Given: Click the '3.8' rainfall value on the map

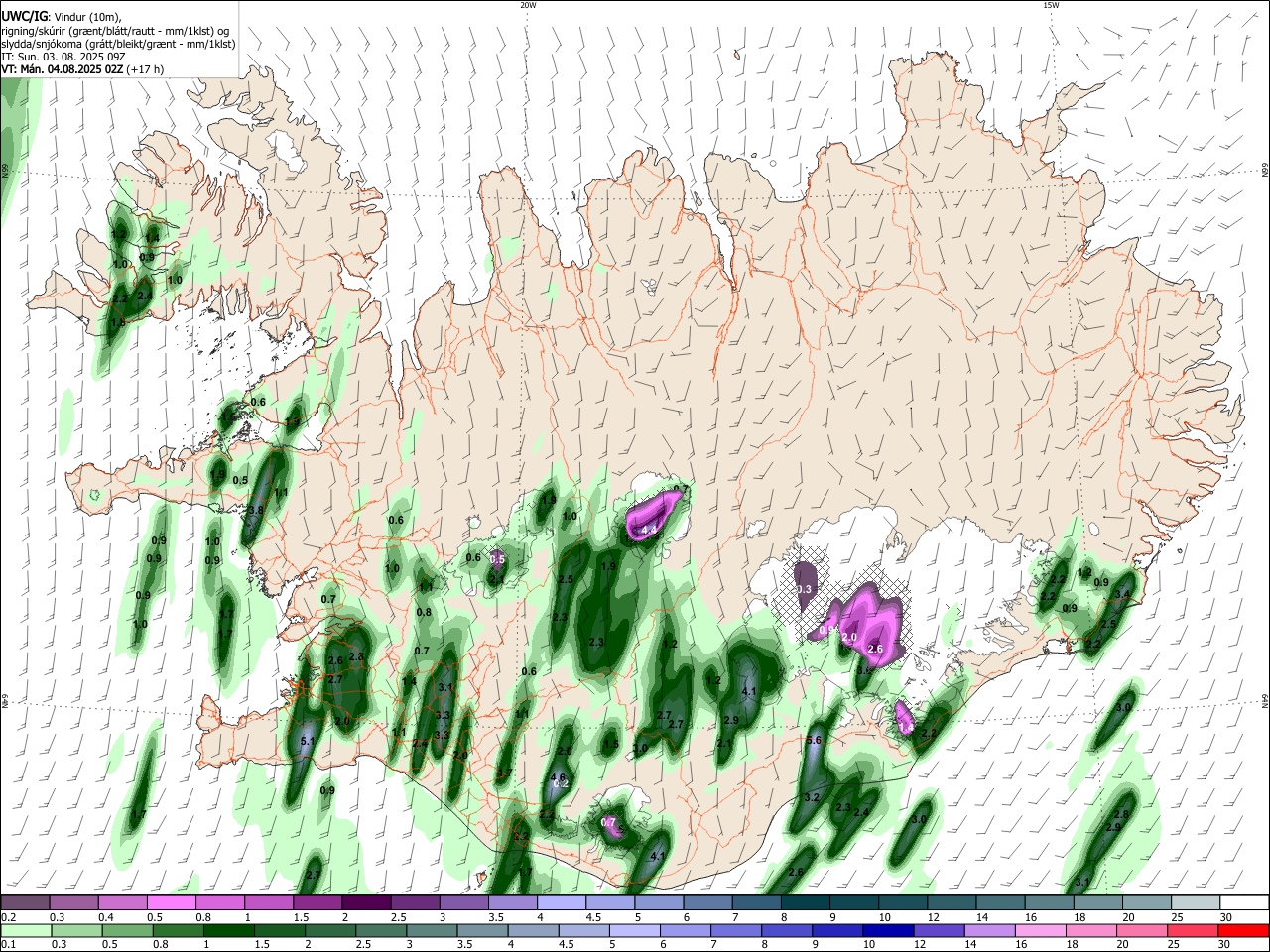Looking at the screenshot, I should click(255, 510).
